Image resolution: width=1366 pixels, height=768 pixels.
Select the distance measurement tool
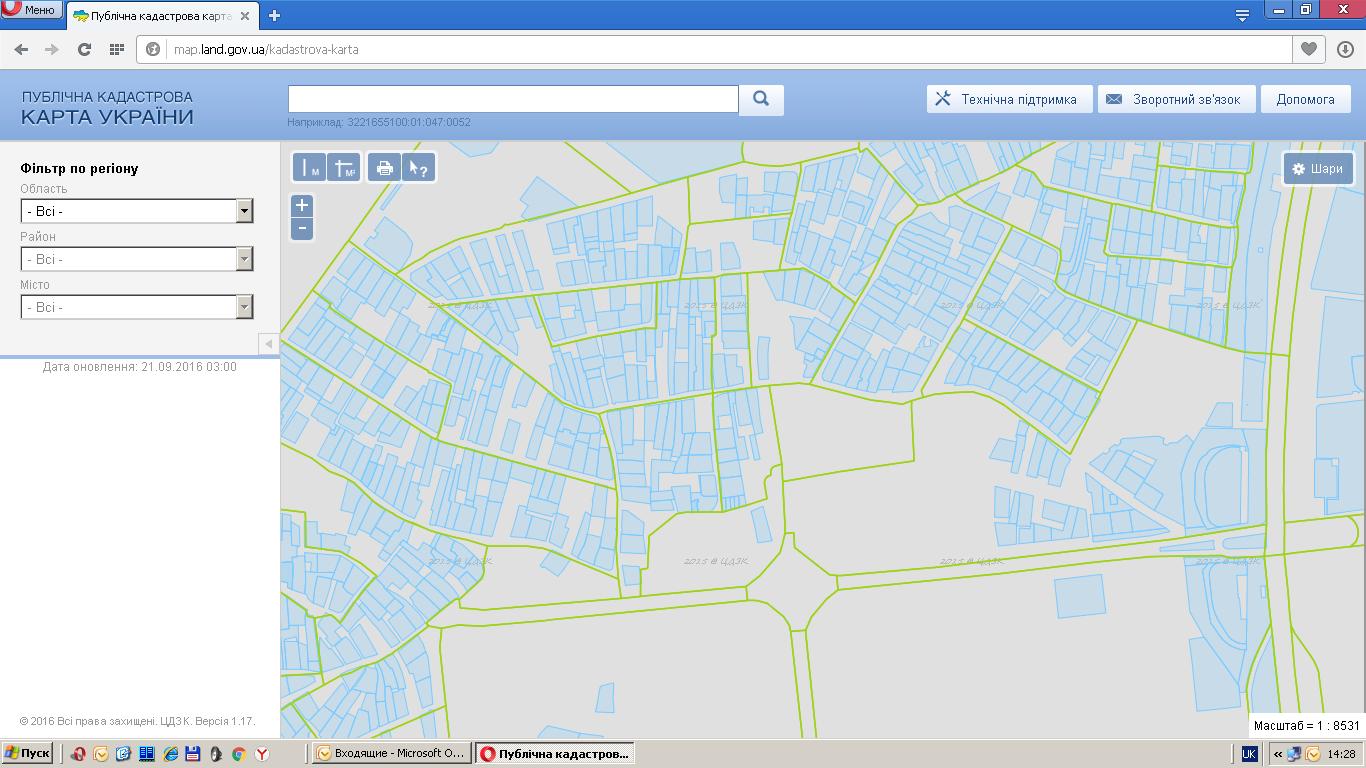click(311, 168)
